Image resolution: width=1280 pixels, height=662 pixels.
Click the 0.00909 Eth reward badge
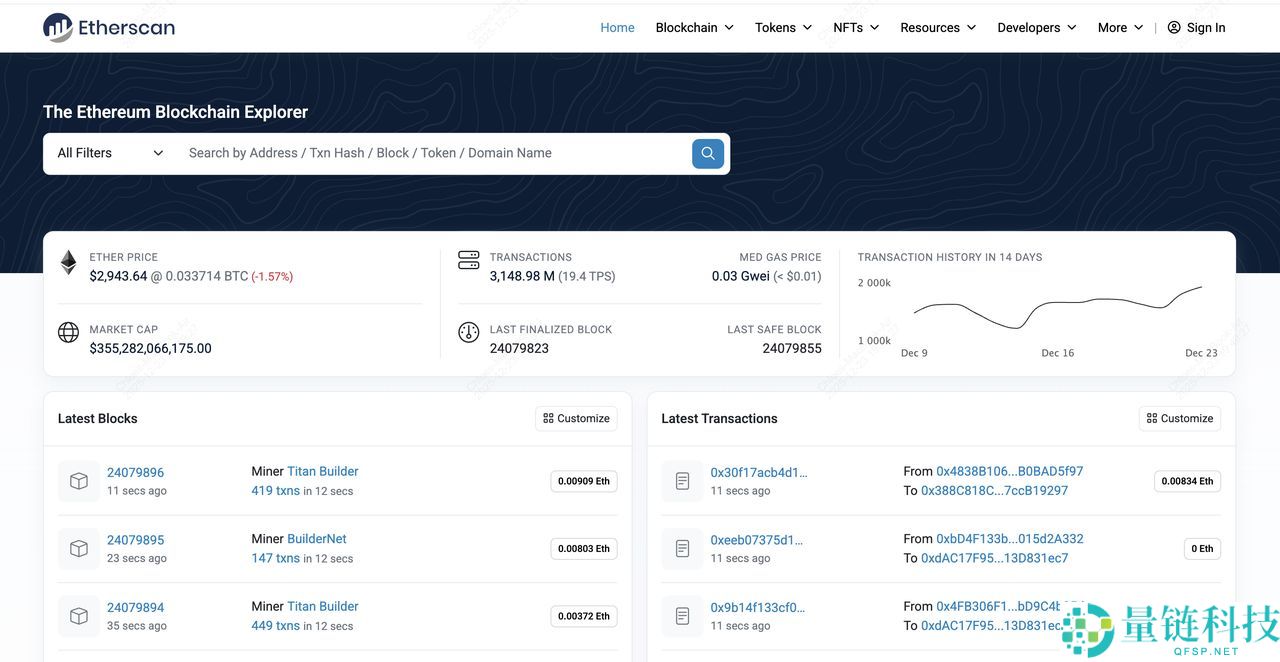[x=584, y=481]
